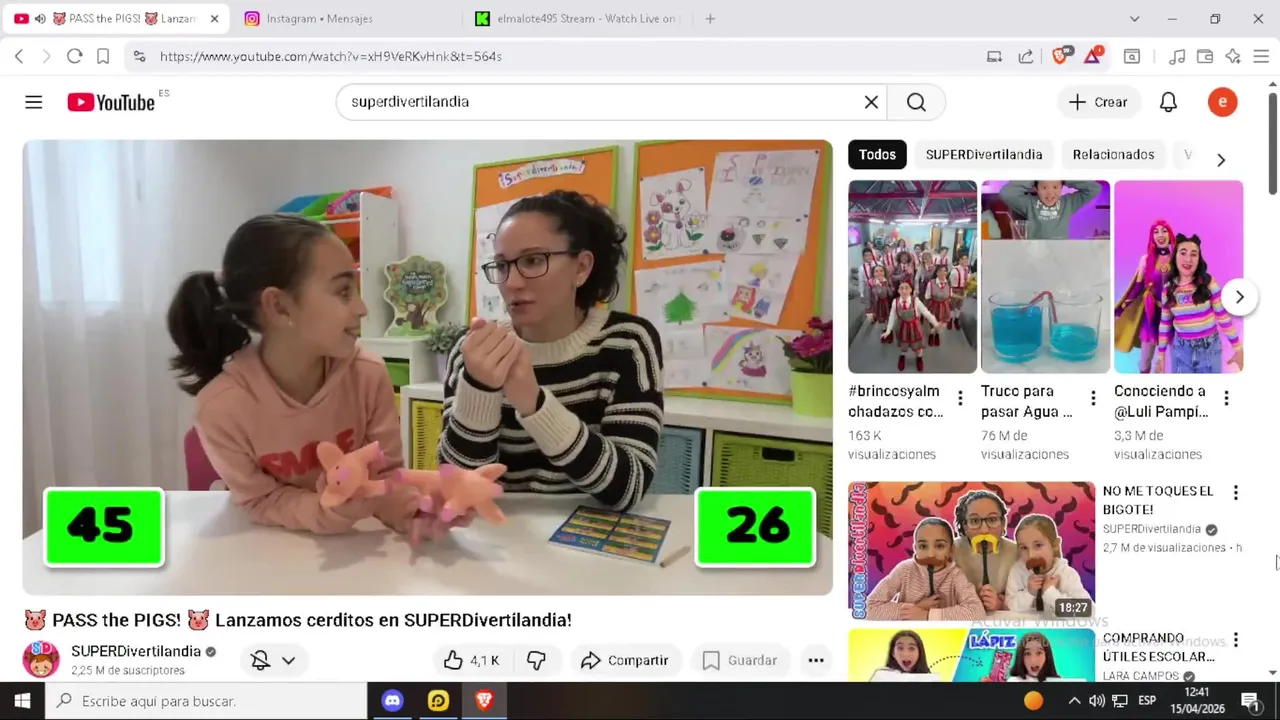
Task: Open the Leo AI sparkle icon
Action: 1233,56
